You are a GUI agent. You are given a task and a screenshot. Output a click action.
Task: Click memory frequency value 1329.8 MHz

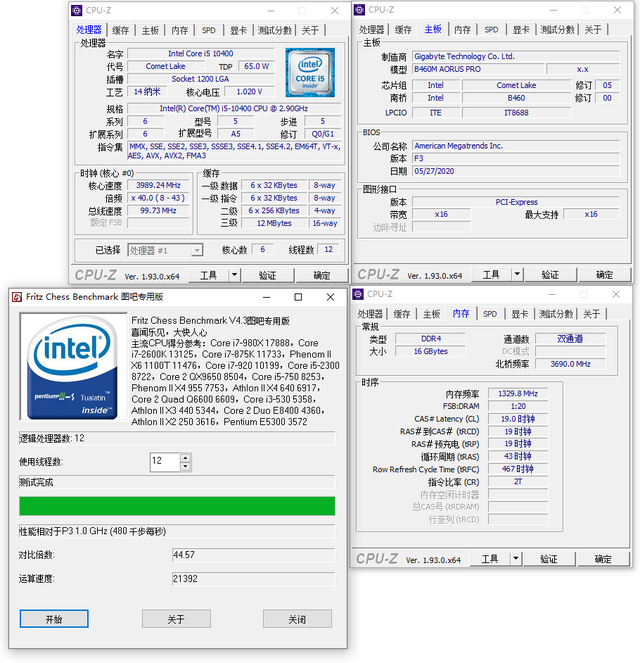pyautogui.click(x=518, y=394)
